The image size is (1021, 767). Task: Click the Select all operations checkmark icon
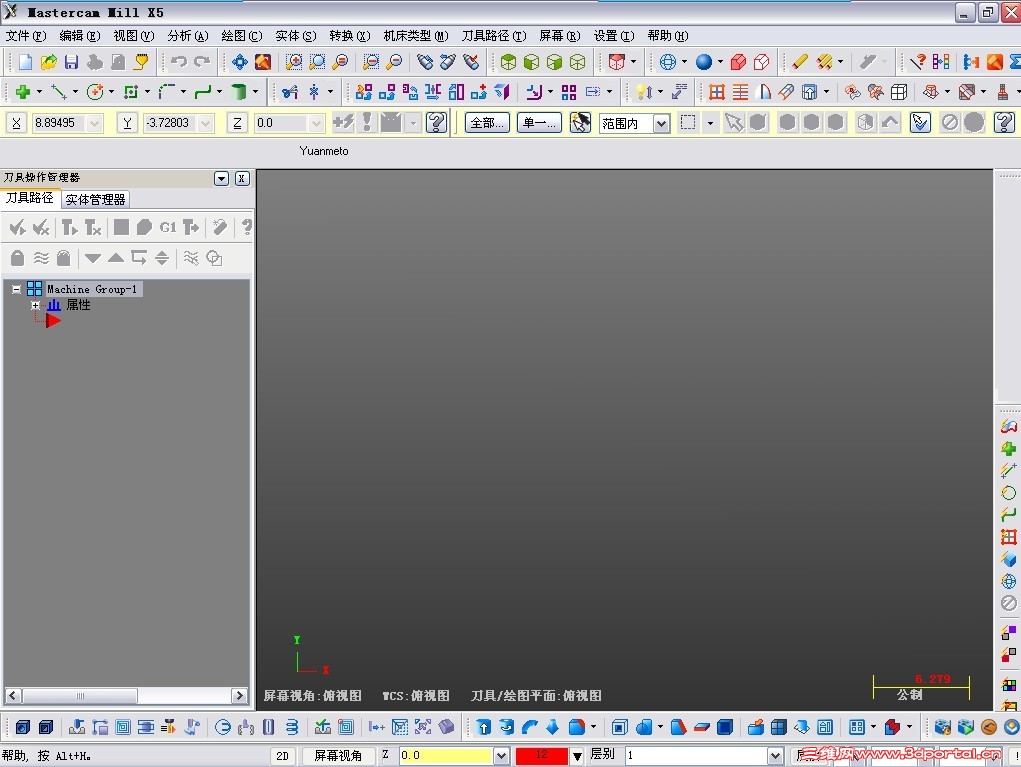[x=18, y=227]
